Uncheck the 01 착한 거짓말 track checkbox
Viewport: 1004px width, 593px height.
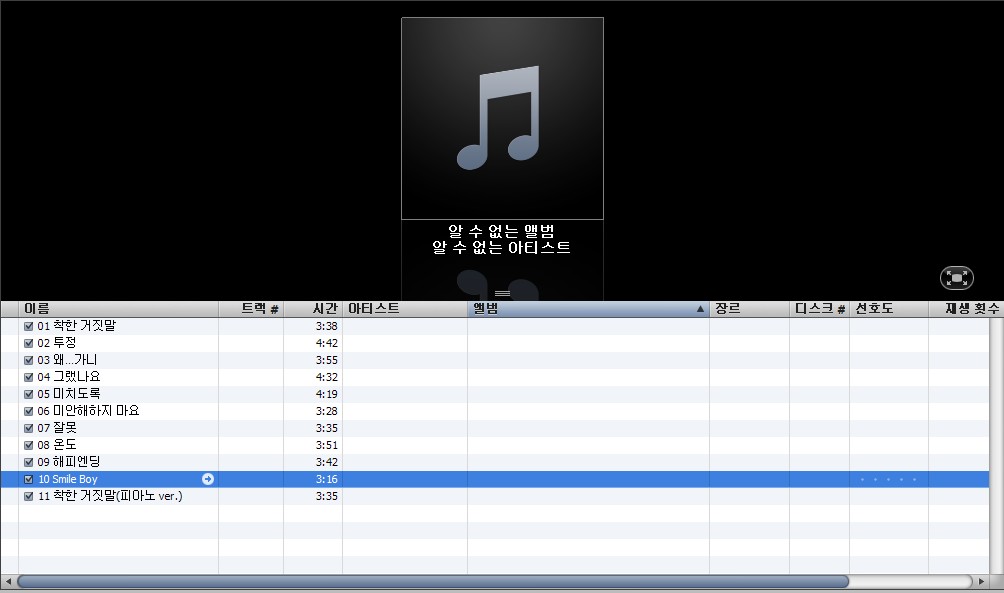(28, 326)
